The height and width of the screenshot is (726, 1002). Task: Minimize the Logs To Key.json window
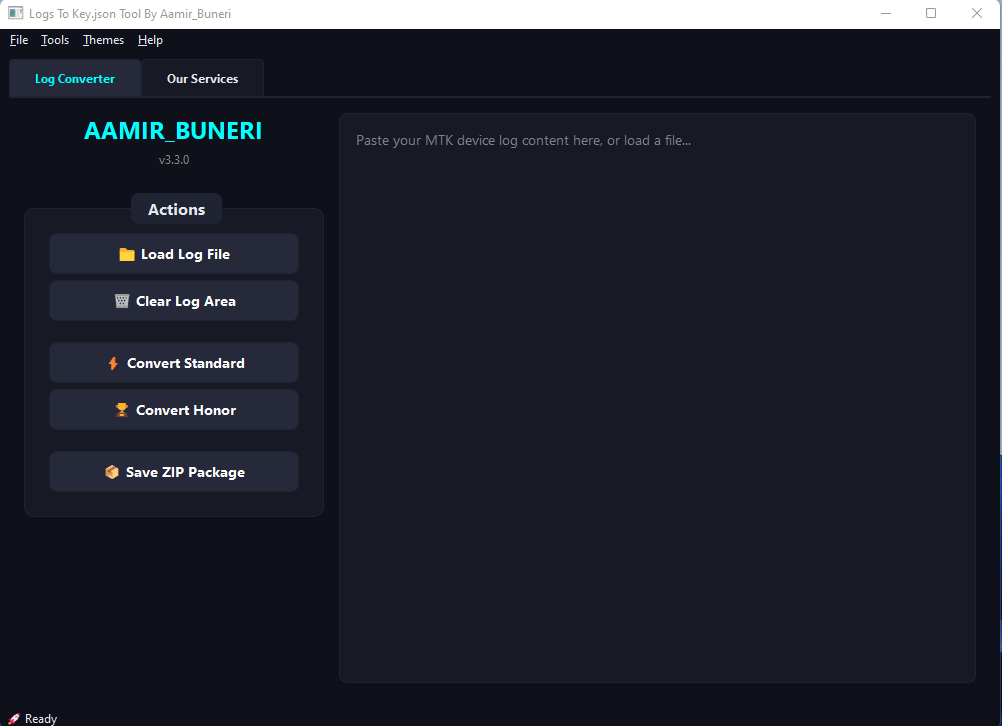[x=886, y=14]
